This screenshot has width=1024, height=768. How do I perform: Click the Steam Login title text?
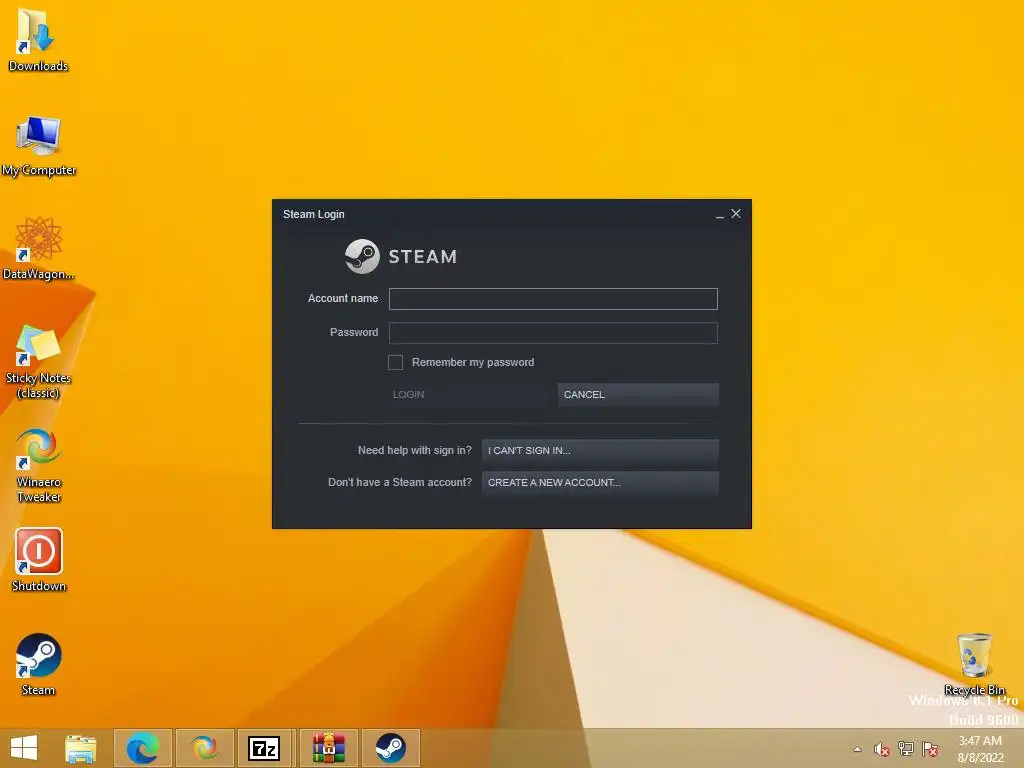(313, 214)
